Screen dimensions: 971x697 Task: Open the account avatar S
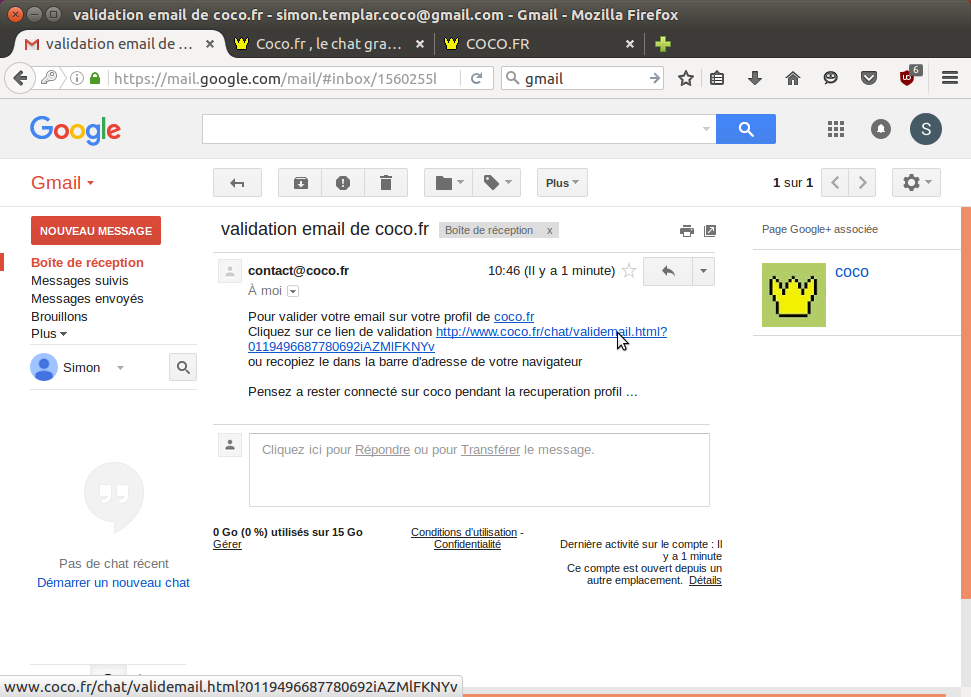926,129
